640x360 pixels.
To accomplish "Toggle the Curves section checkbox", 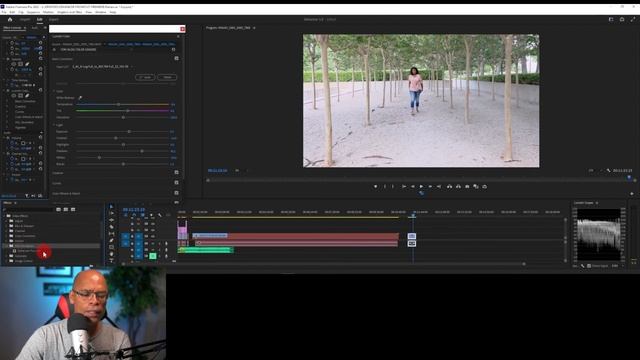I will [x=176, y=183].
